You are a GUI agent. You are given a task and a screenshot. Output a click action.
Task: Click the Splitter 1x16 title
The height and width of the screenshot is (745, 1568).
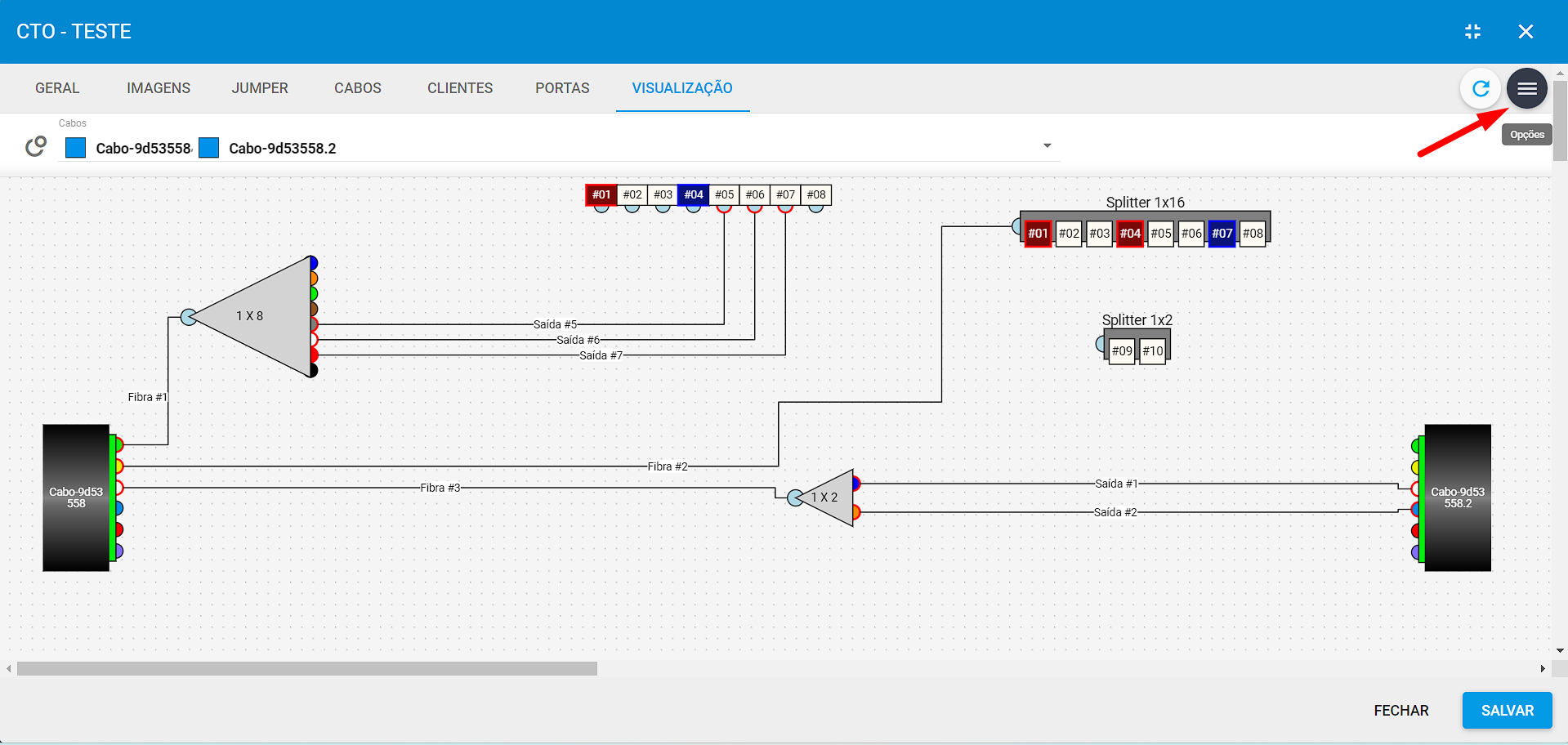[x=1145, y=203]
